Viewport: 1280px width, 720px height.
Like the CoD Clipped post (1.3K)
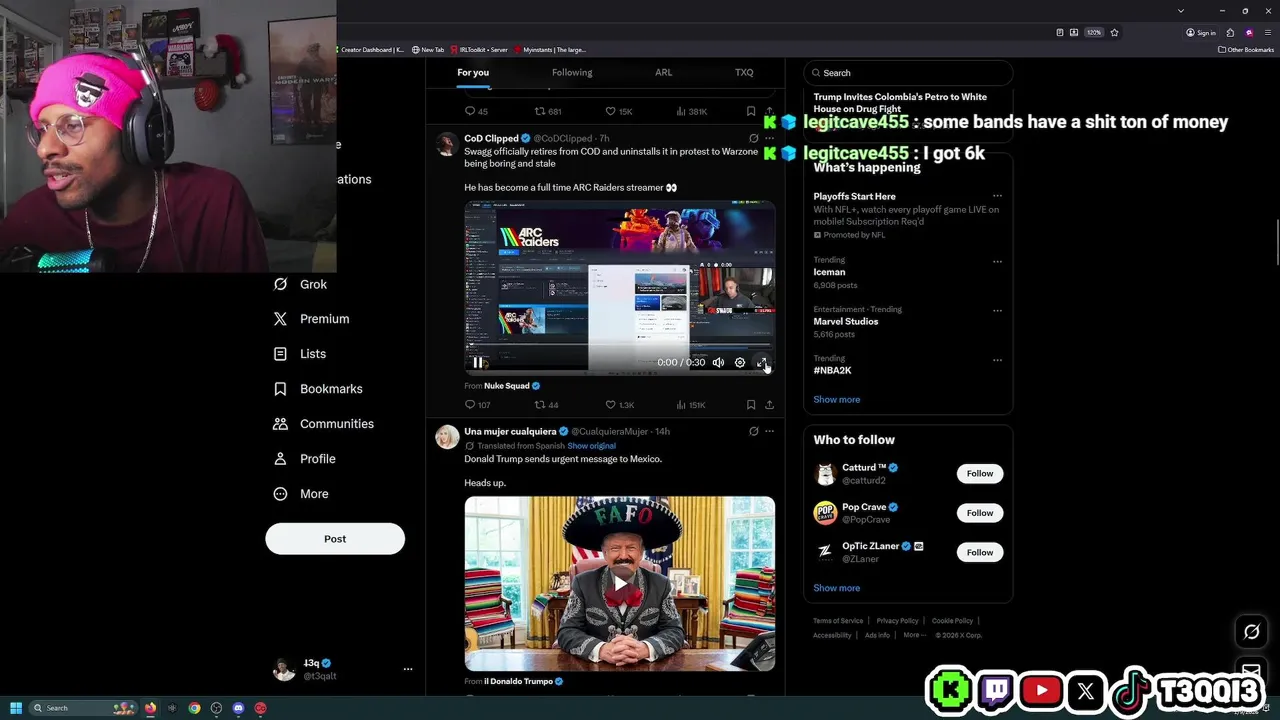coord(620,405)
